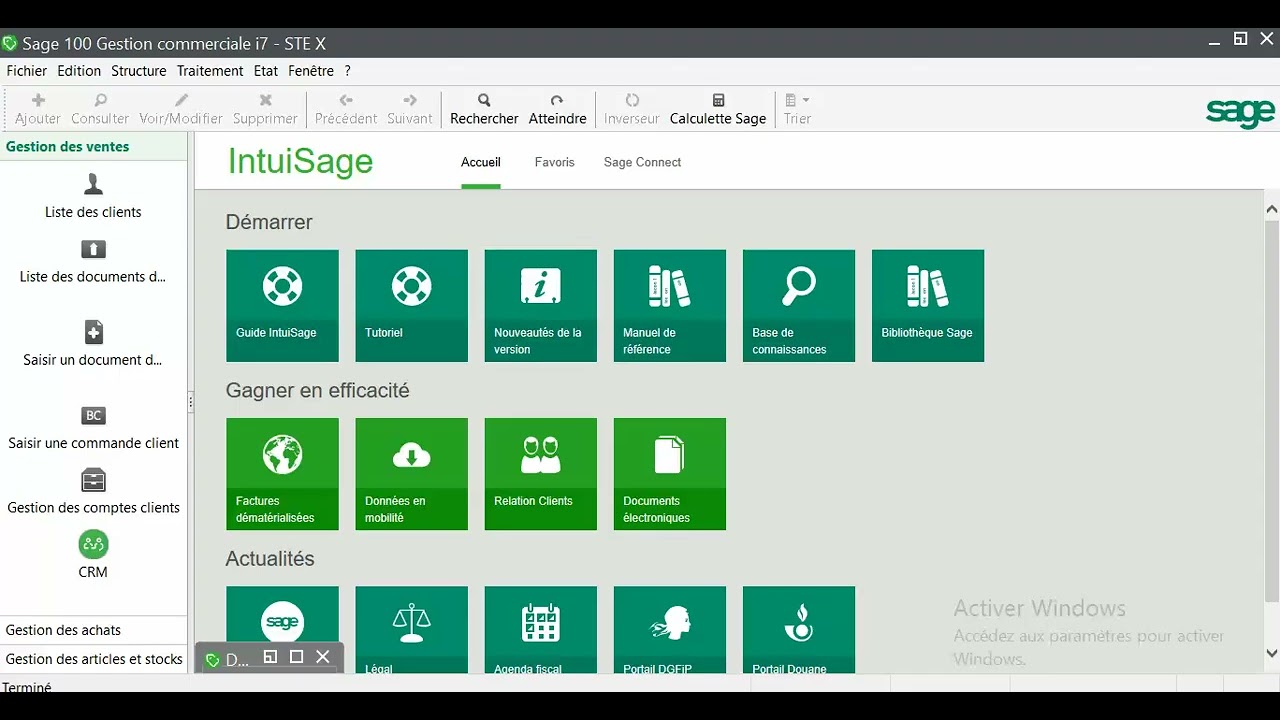Maximize the minimized D... window
The height and width of the screenshot is (720, 1280).
coord(296,657)
